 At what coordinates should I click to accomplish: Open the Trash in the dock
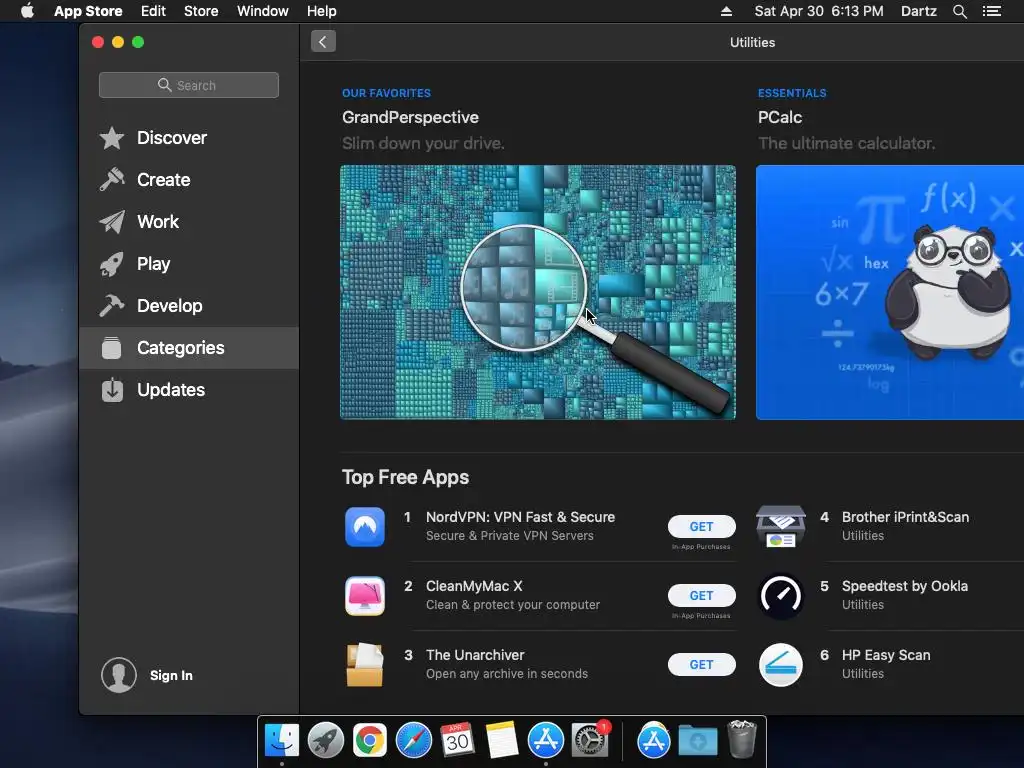(742, 739)
